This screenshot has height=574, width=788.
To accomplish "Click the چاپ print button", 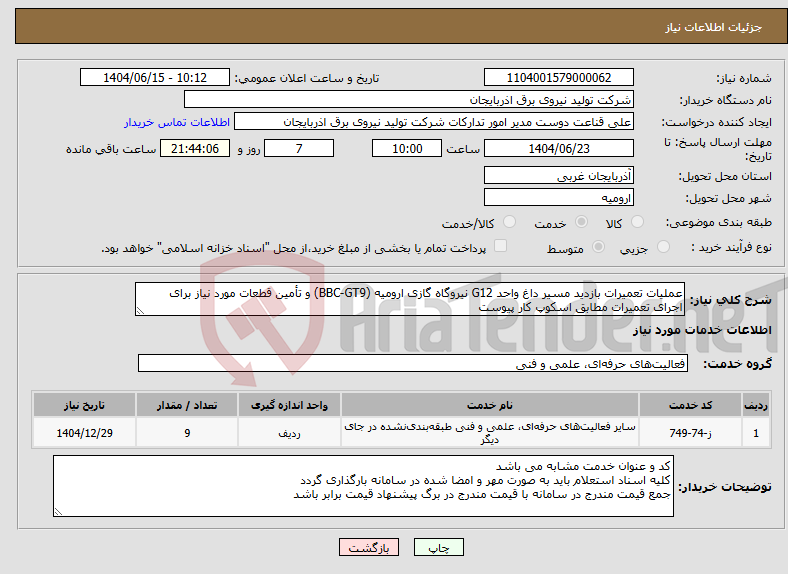I will (439, 547).
